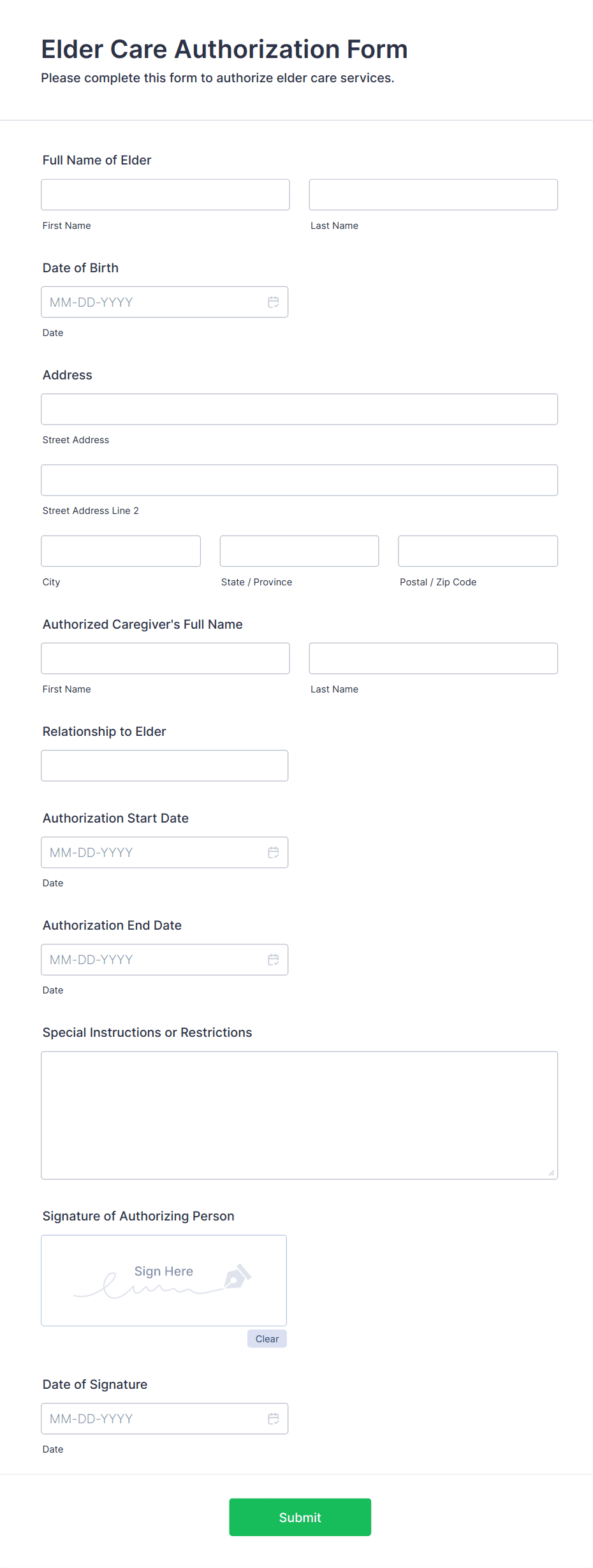Focus the Street Address field
This screenshot has width=593, height=1568.
click(299, 409)
